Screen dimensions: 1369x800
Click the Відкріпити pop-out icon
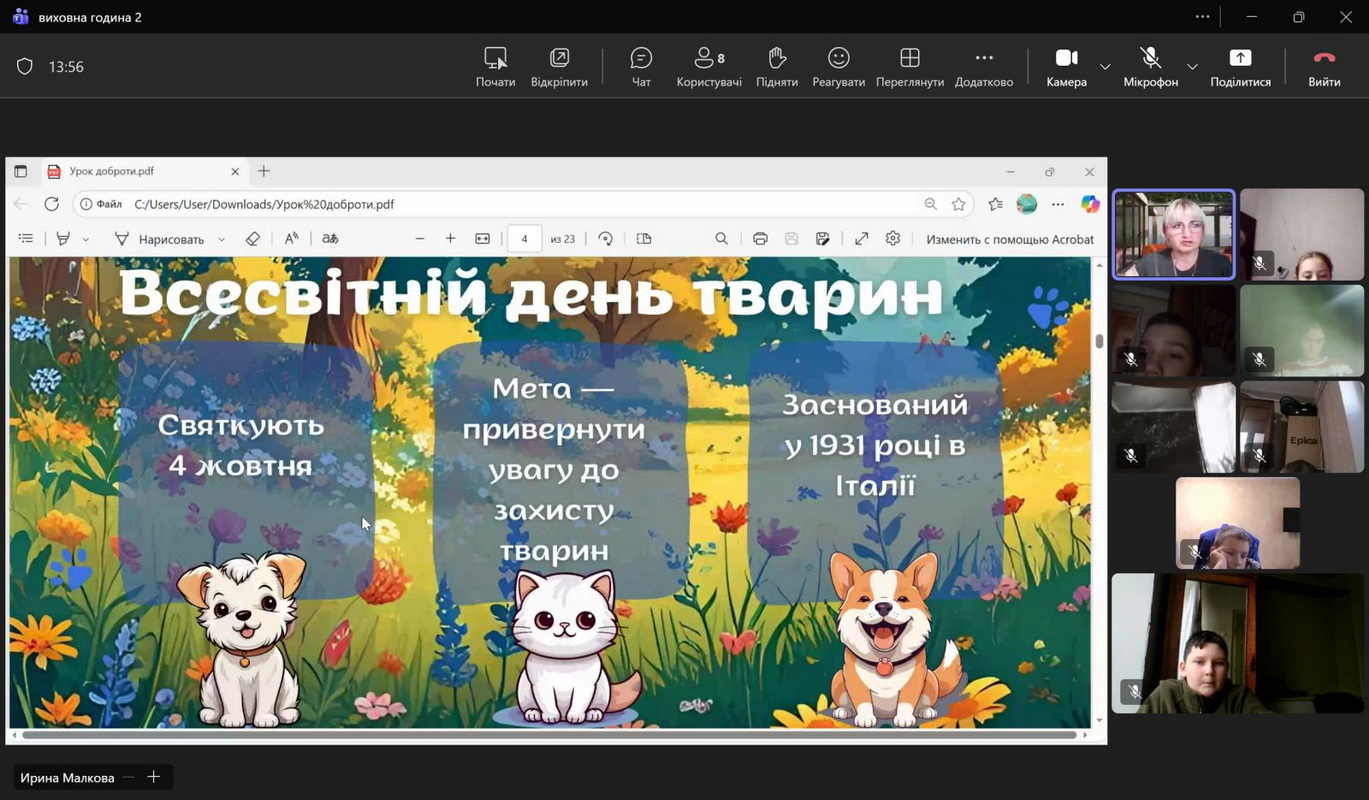pyautogui.click(x=559, y=67)
